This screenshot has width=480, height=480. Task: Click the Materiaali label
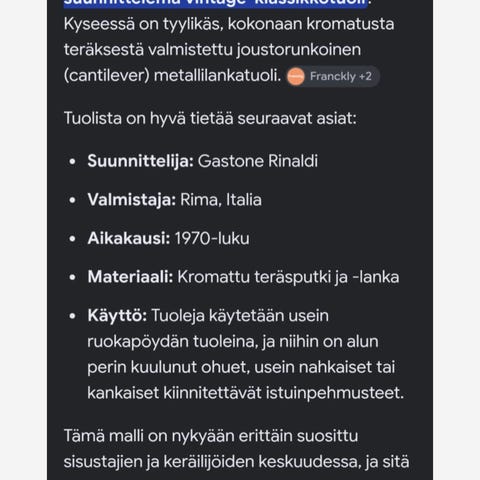click(x=130, y=277)
